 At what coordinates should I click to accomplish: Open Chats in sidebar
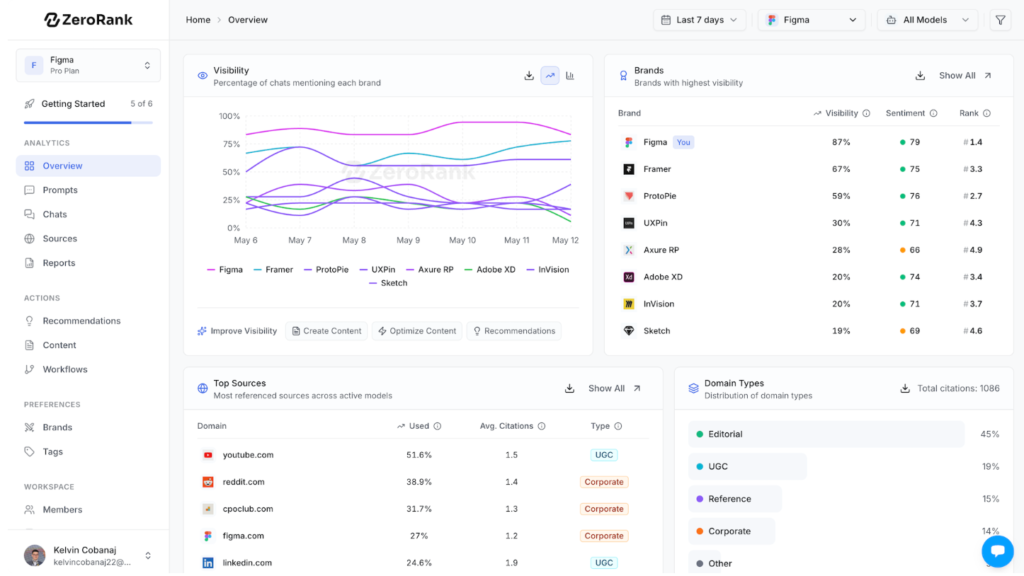88,214
